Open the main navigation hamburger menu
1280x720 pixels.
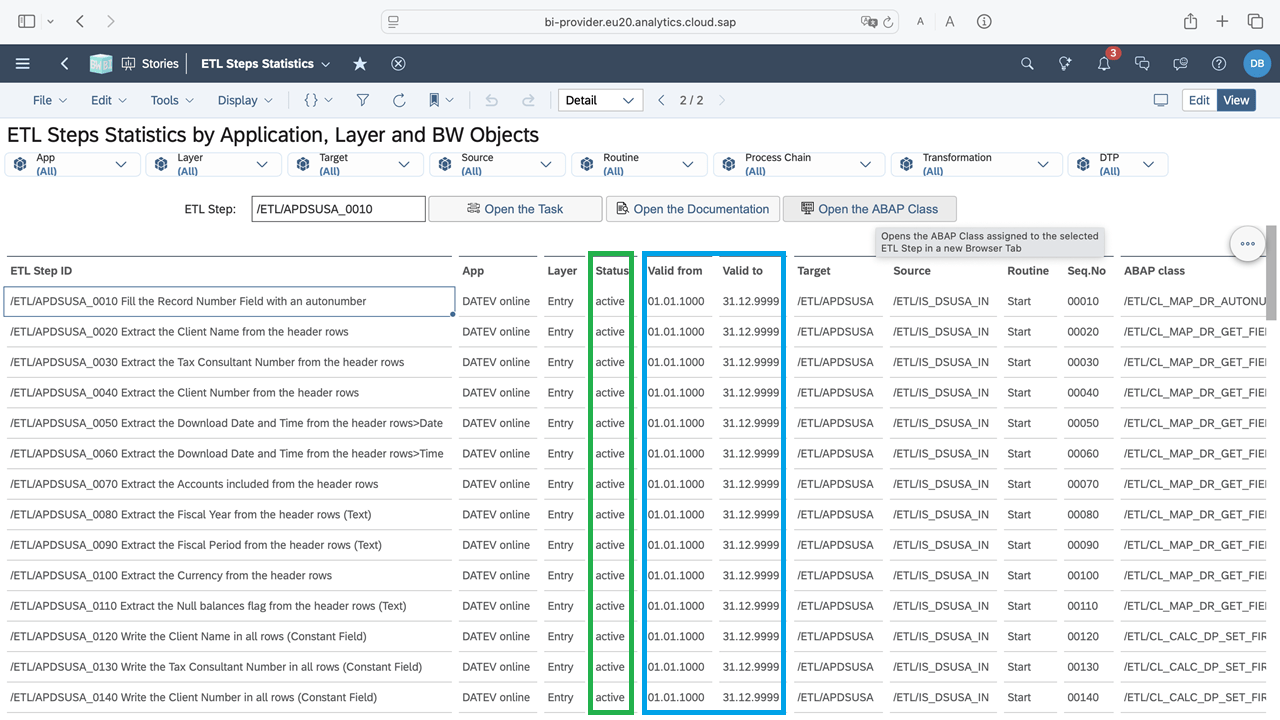pos(23,64)
